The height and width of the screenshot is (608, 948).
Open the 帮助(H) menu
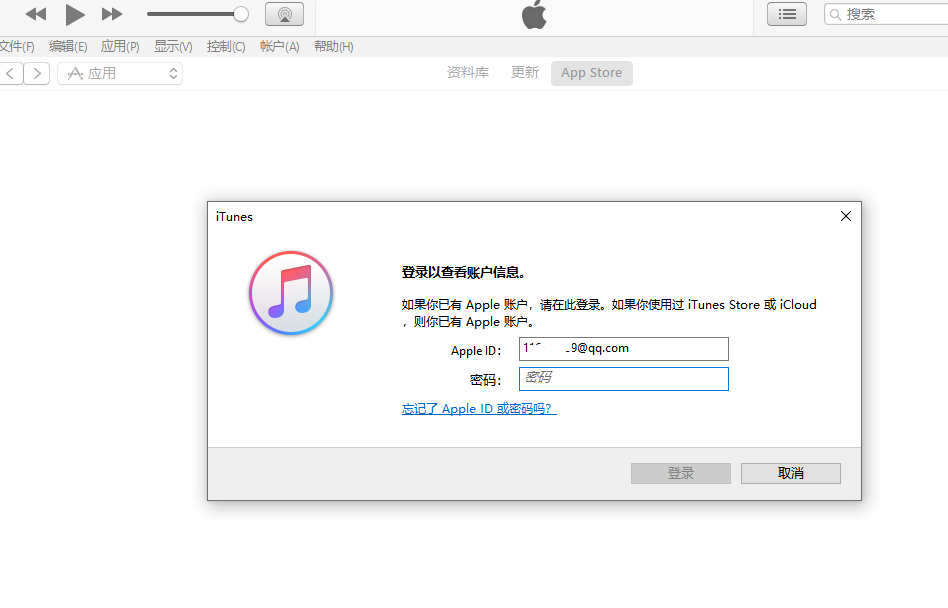coord(333,46)
